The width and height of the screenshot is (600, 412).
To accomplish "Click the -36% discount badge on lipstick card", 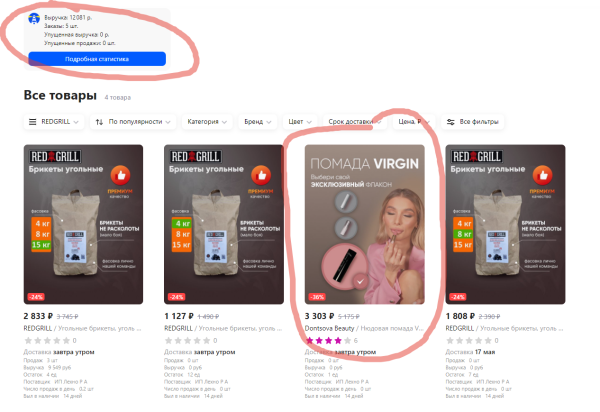I will point(317,296).
